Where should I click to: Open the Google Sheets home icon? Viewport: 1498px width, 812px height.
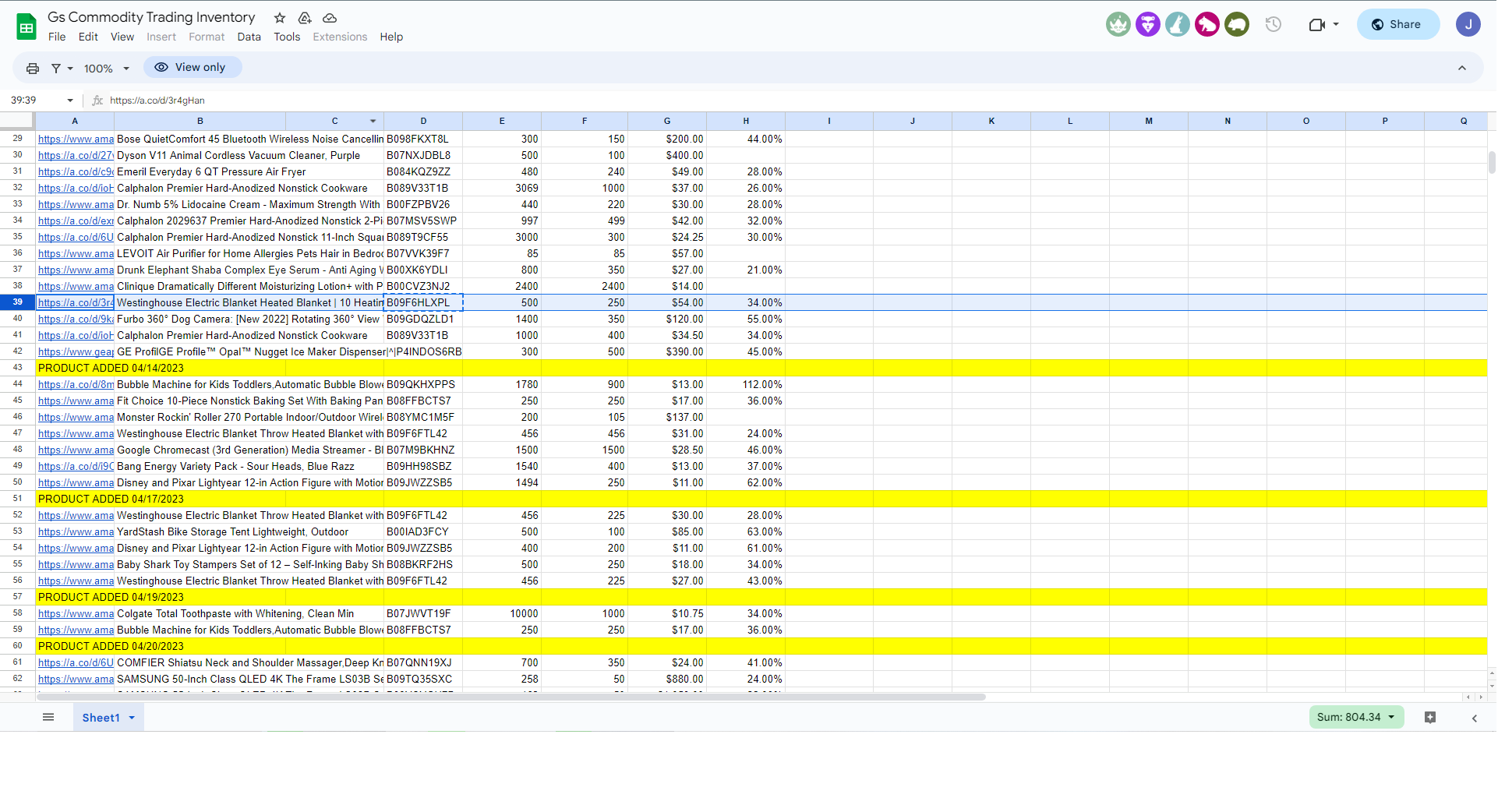[x=26, y=26]
